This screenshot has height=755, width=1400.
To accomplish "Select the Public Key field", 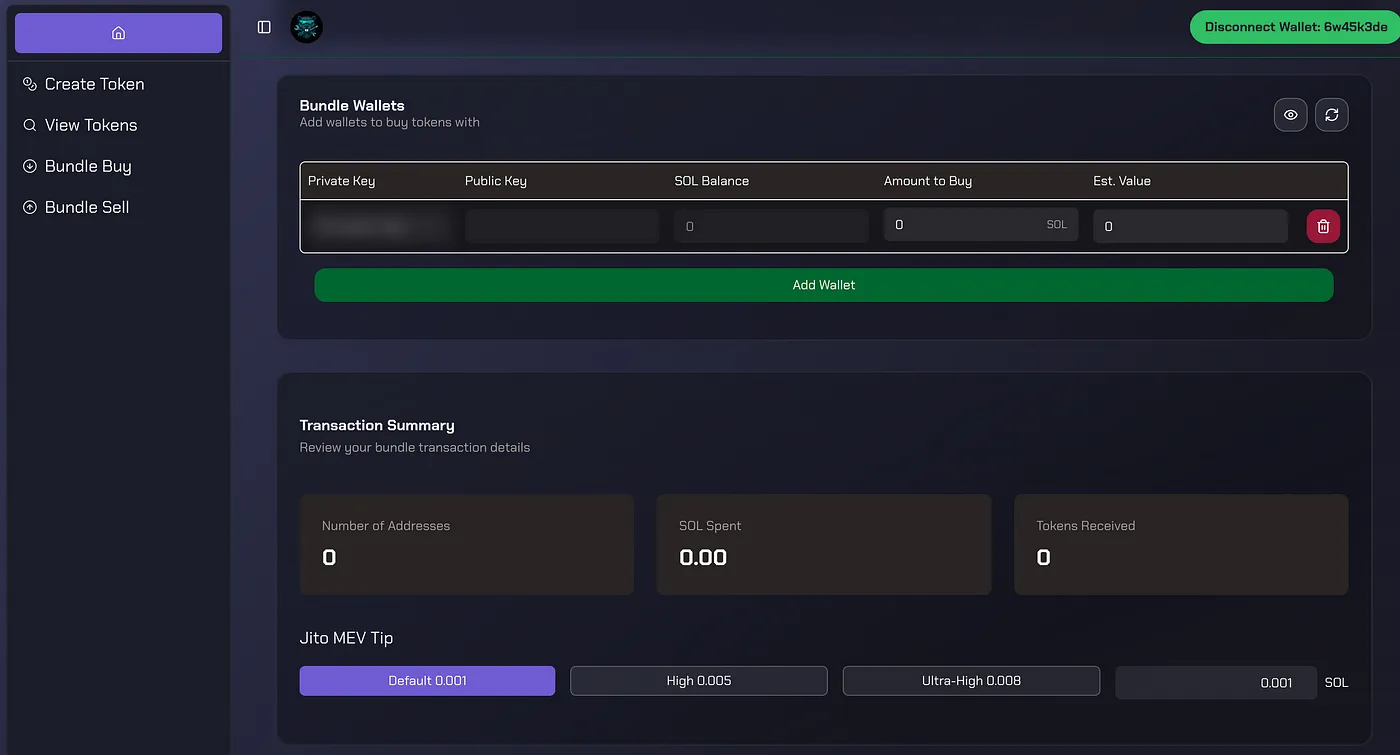I will tap(562, 226).
